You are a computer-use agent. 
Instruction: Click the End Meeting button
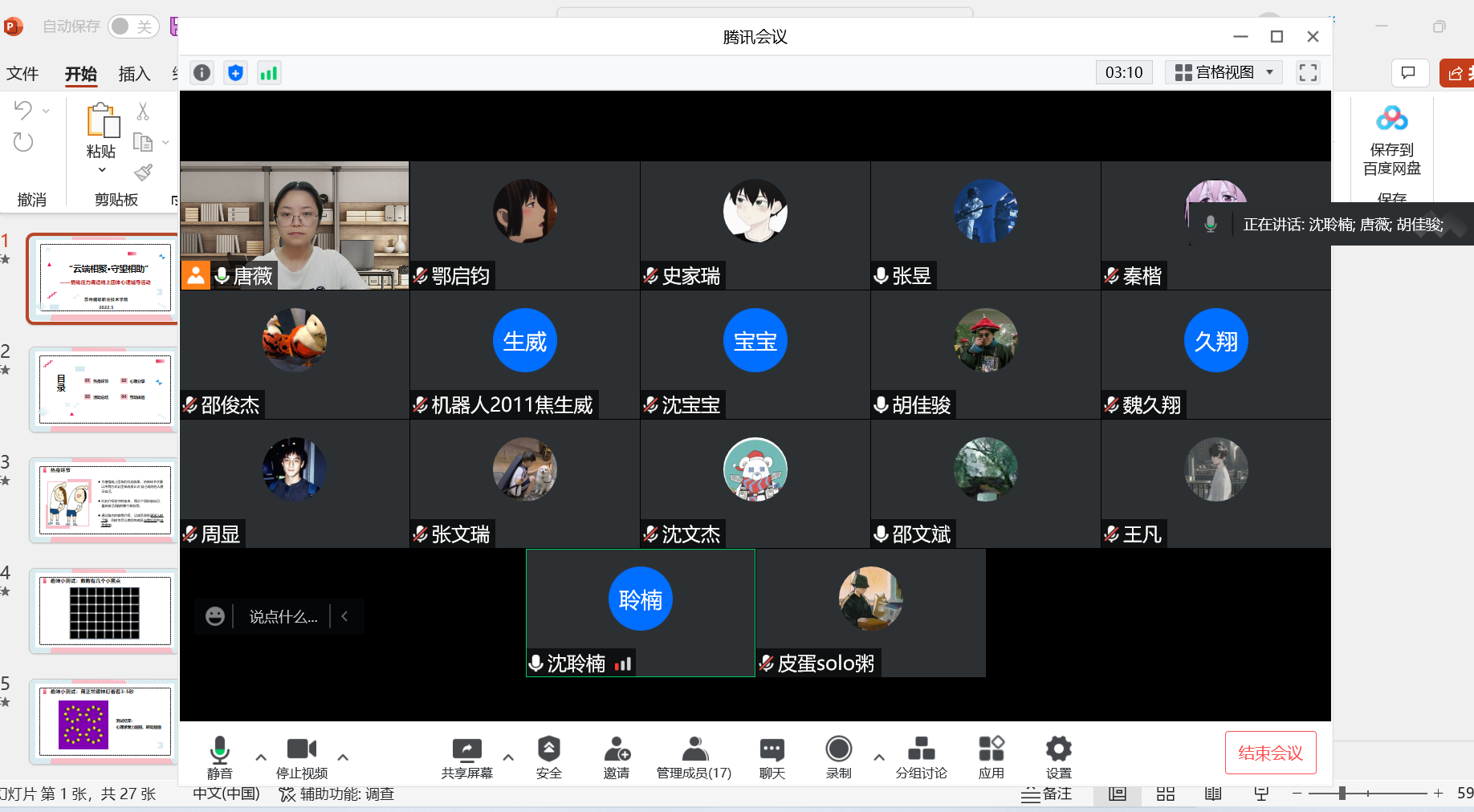coord(1270,753)
